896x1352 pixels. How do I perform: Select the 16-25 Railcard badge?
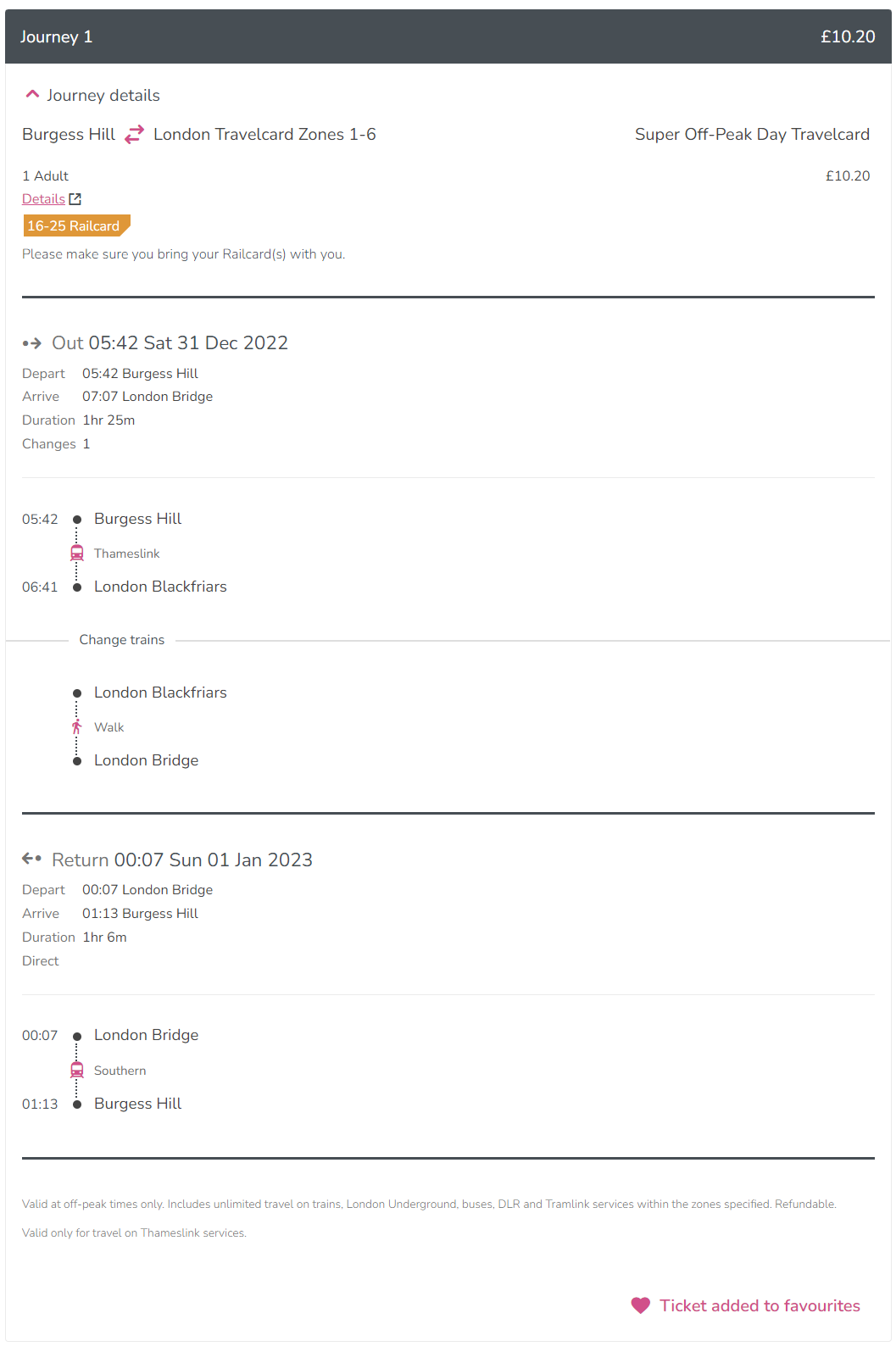(76, 225)
